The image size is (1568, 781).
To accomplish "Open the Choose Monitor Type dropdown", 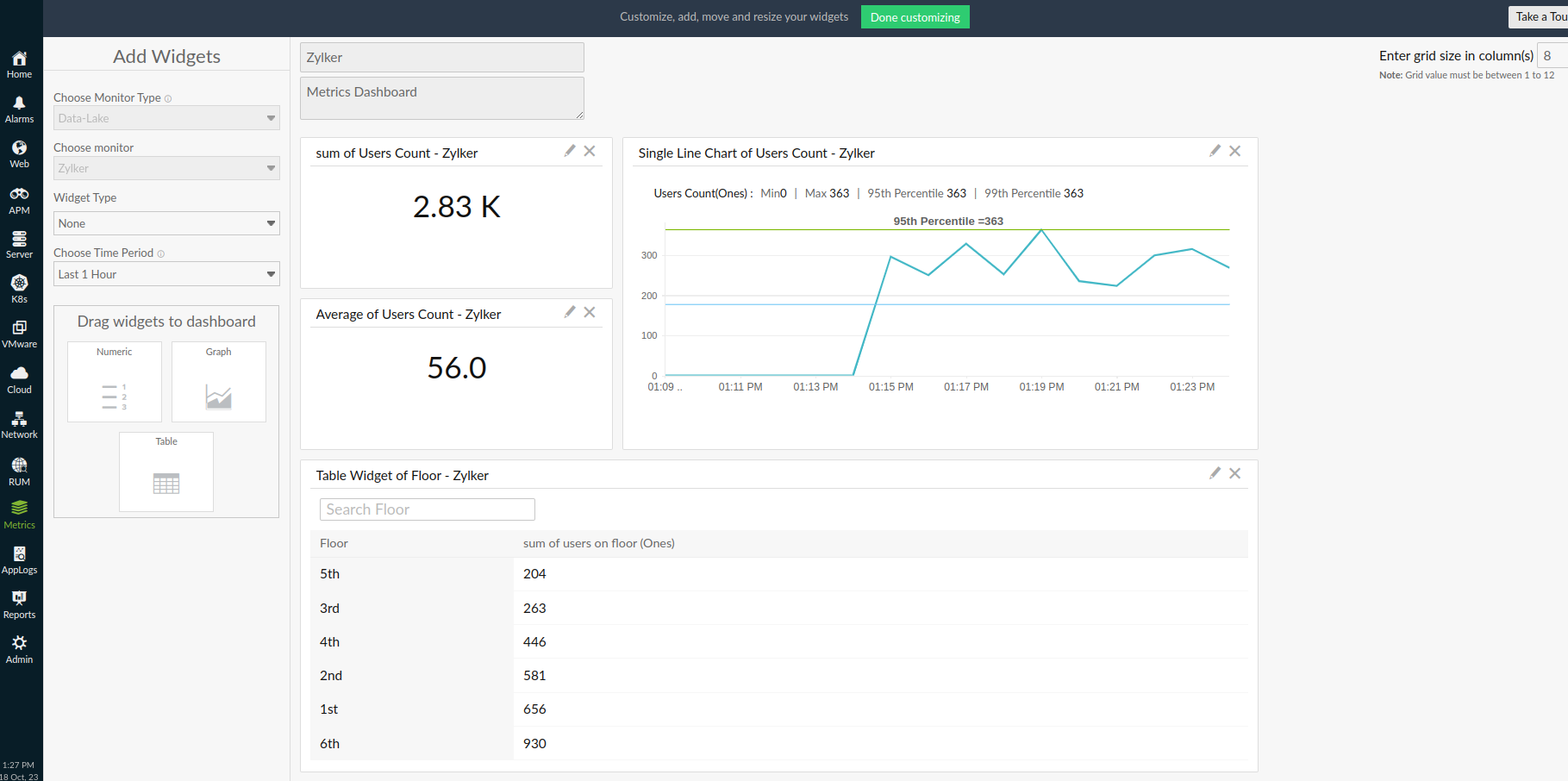I will pyautogui.click(x=166, y=117).
